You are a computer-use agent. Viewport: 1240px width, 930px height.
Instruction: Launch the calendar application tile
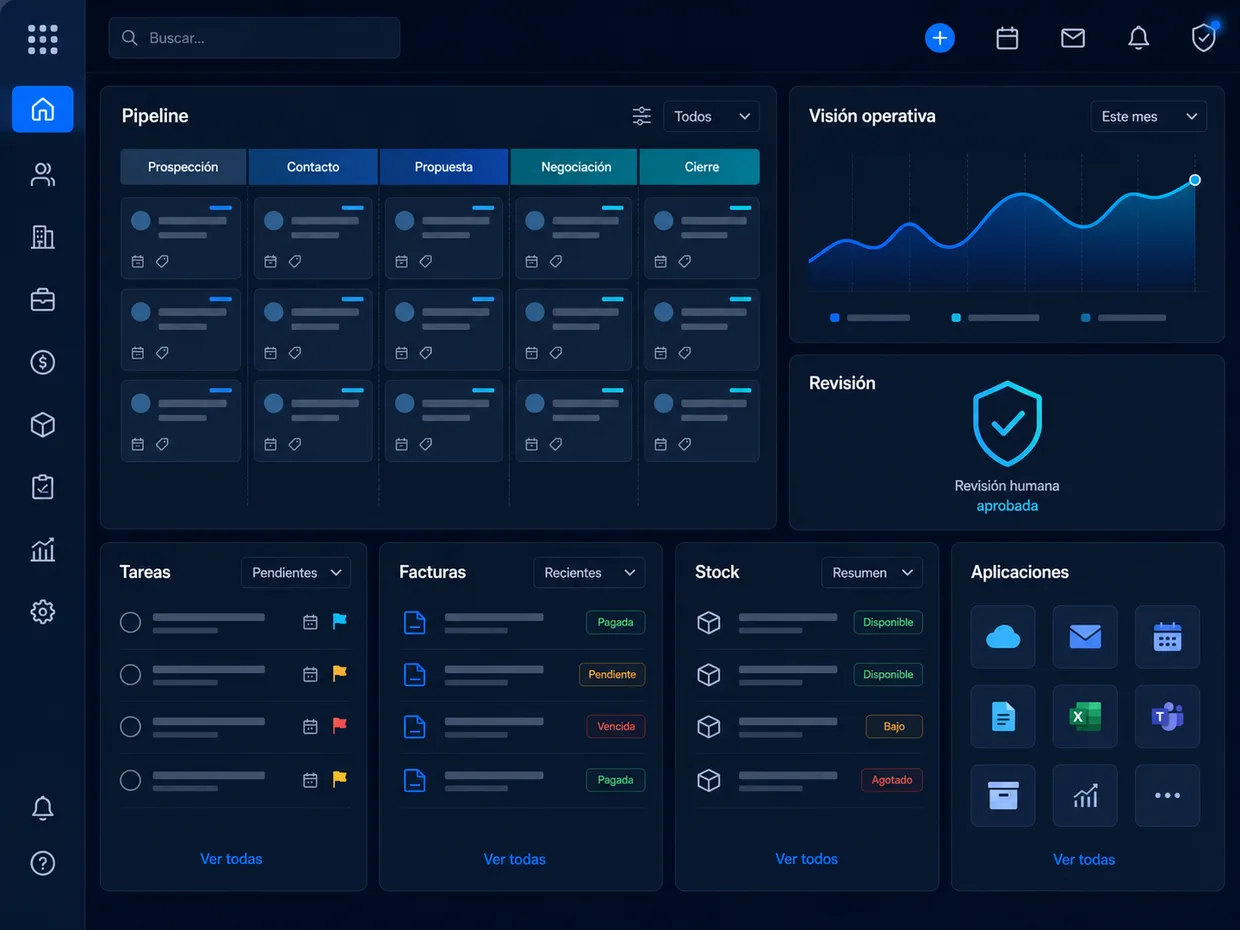1167,636
